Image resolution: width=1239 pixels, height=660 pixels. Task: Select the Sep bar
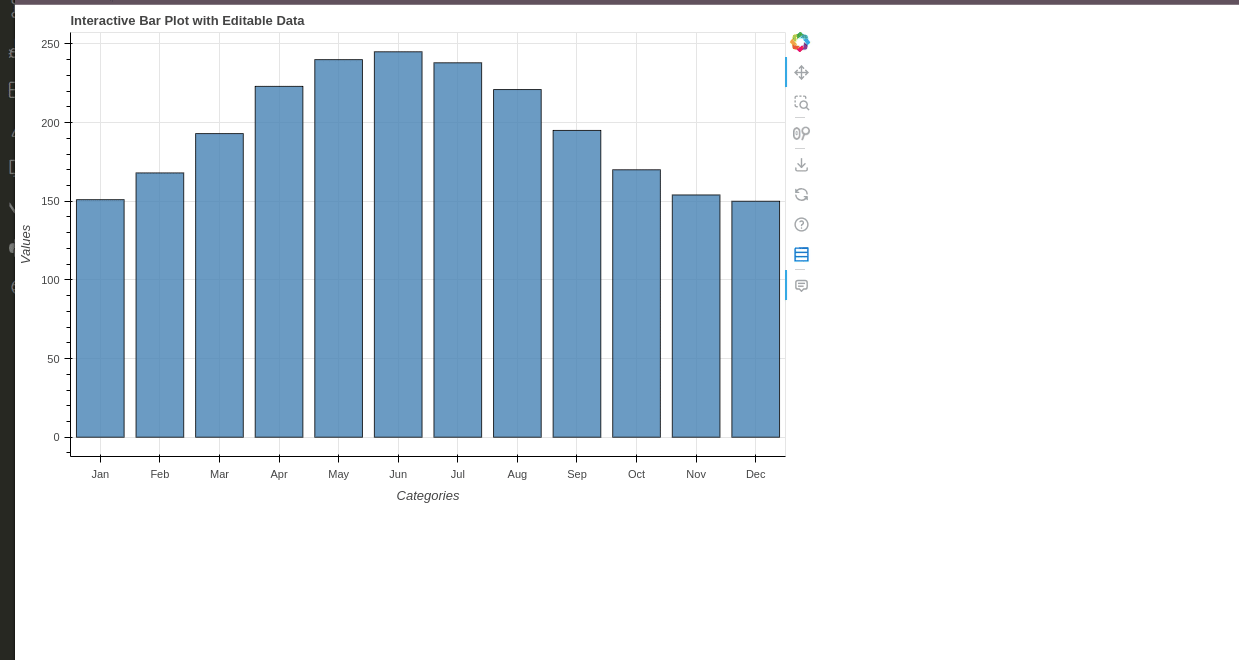[x=577, y=284]
